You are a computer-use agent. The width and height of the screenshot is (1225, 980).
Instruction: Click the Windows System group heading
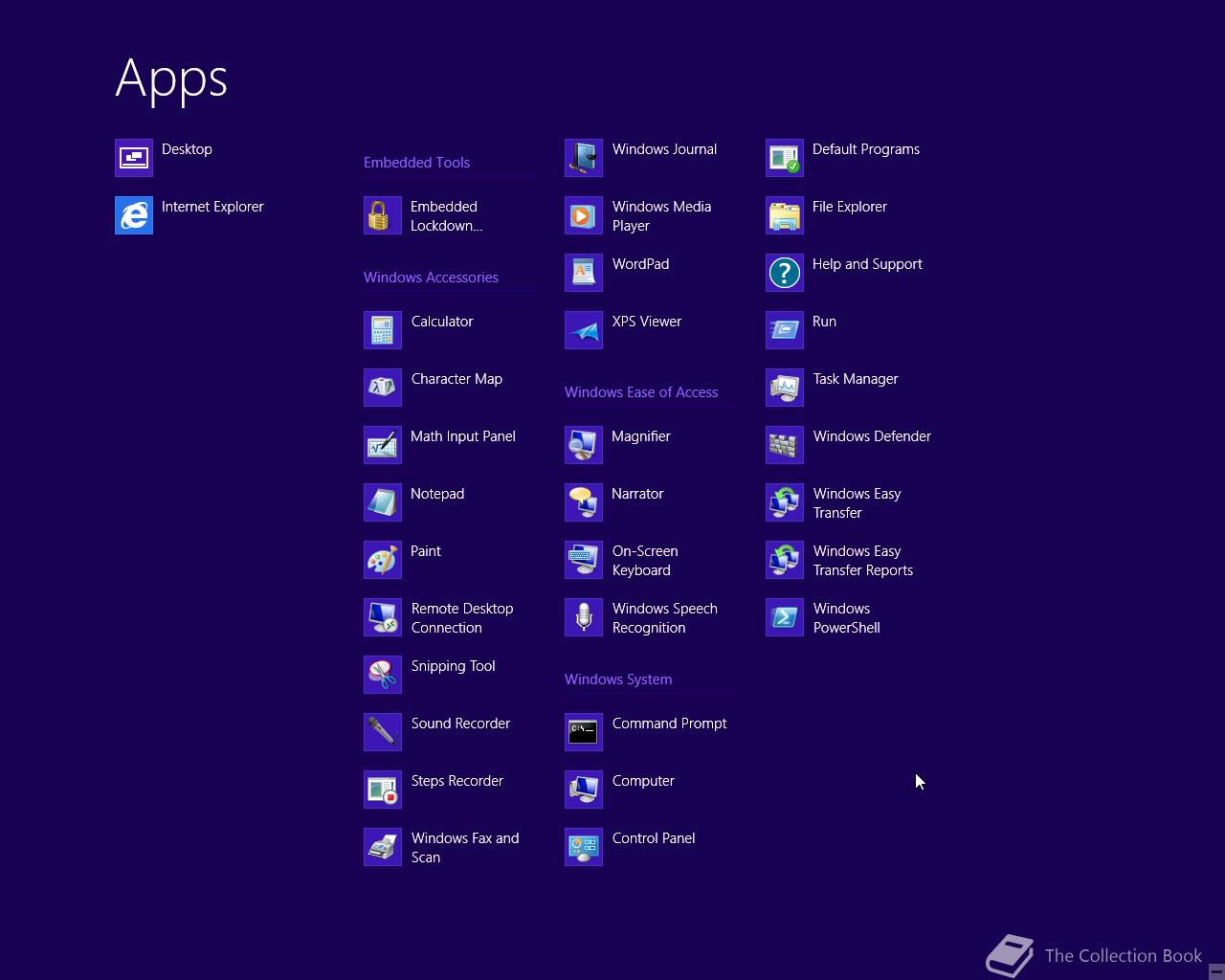point(618,679)
